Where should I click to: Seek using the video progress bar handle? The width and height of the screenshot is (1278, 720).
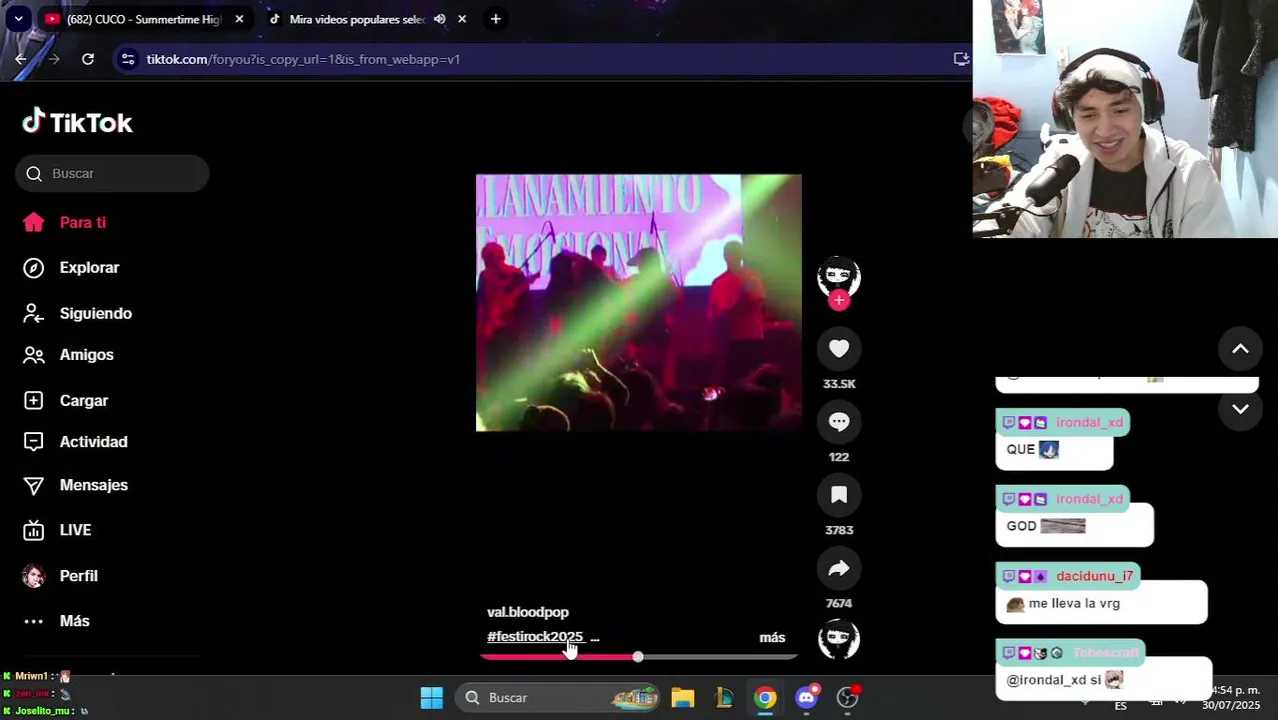pos(638,657)
